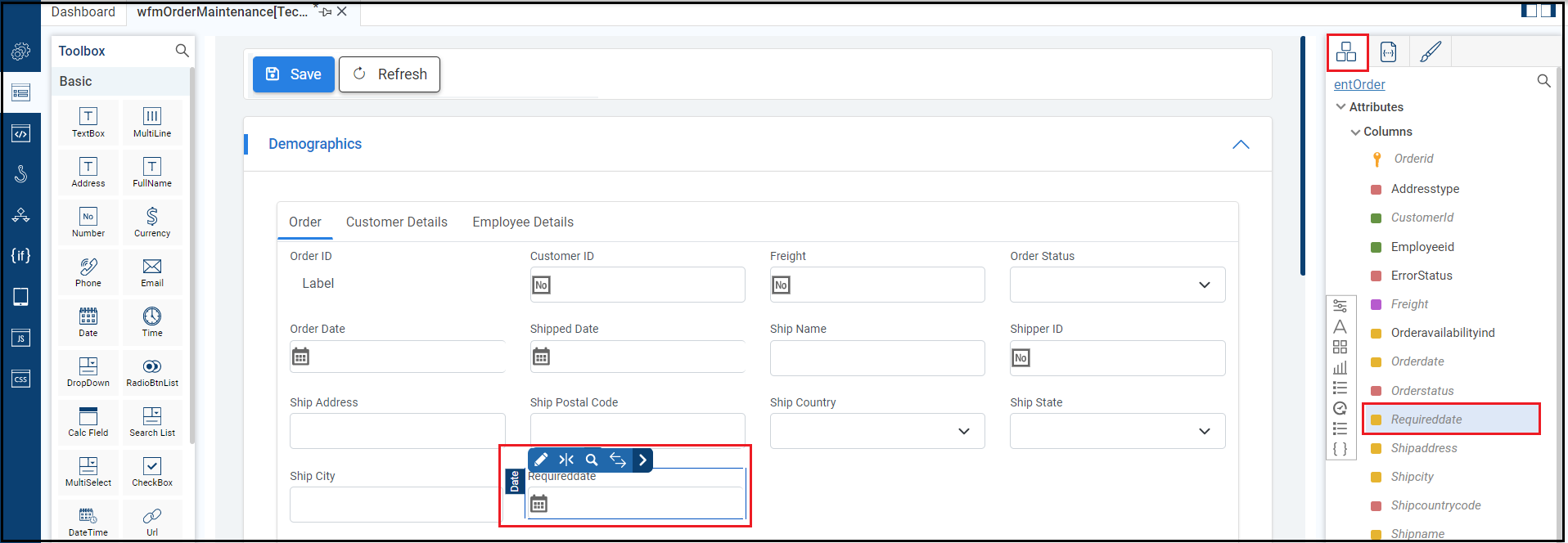Open calendar picker for Order Date
Screen dimensions: 1568x543
301,357
